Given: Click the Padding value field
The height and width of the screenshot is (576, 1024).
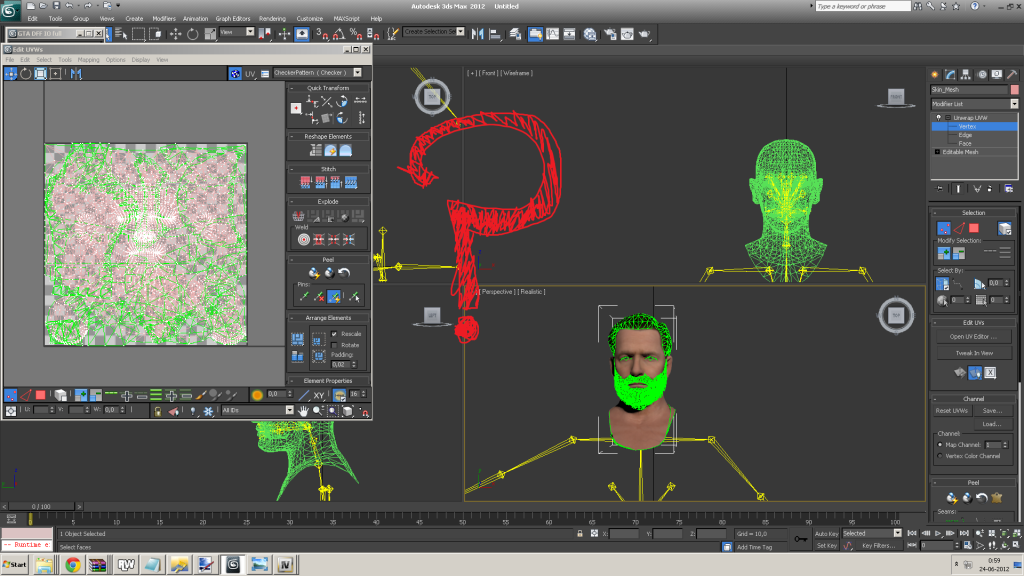Looking at the screenshot, I should click(x=340, y=364).
